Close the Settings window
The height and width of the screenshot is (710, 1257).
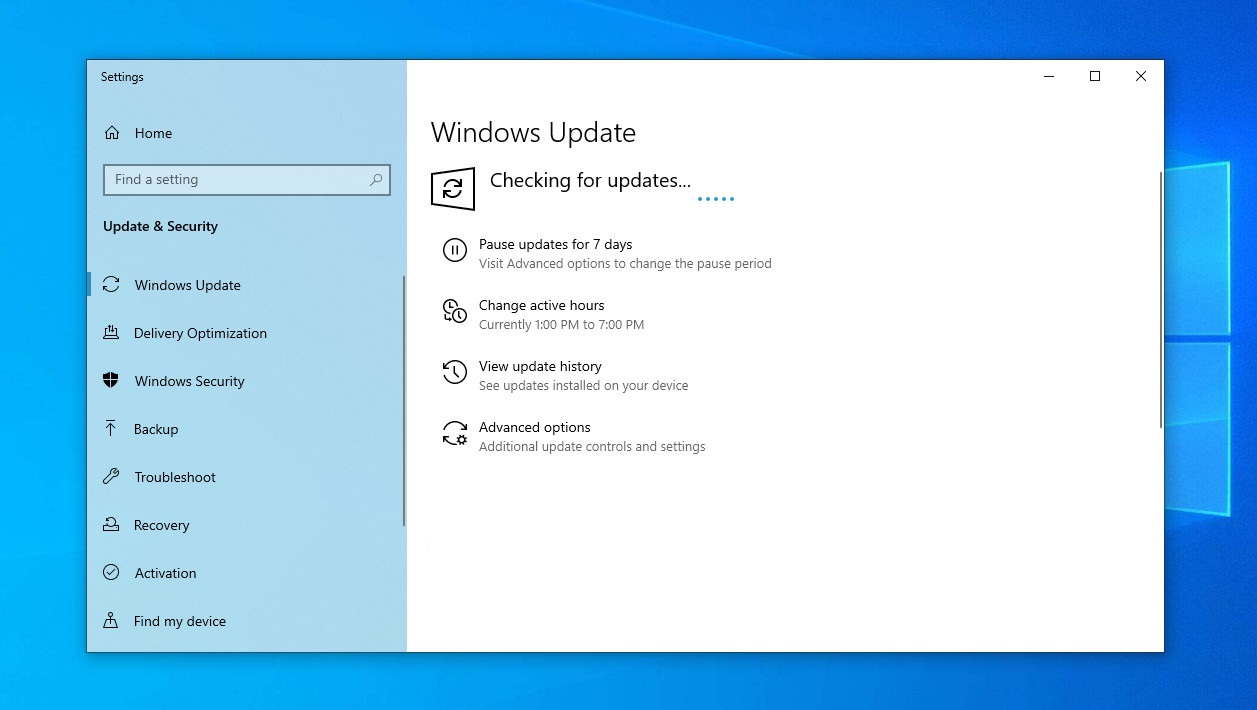1141,76
